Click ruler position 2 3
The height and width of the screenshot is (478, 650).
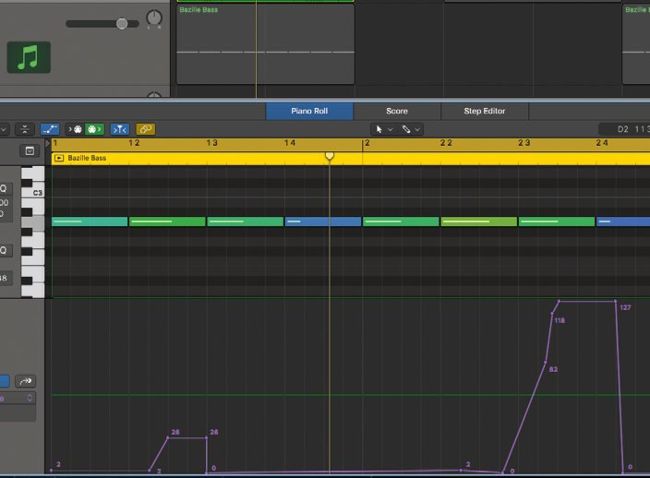point(524,143)
